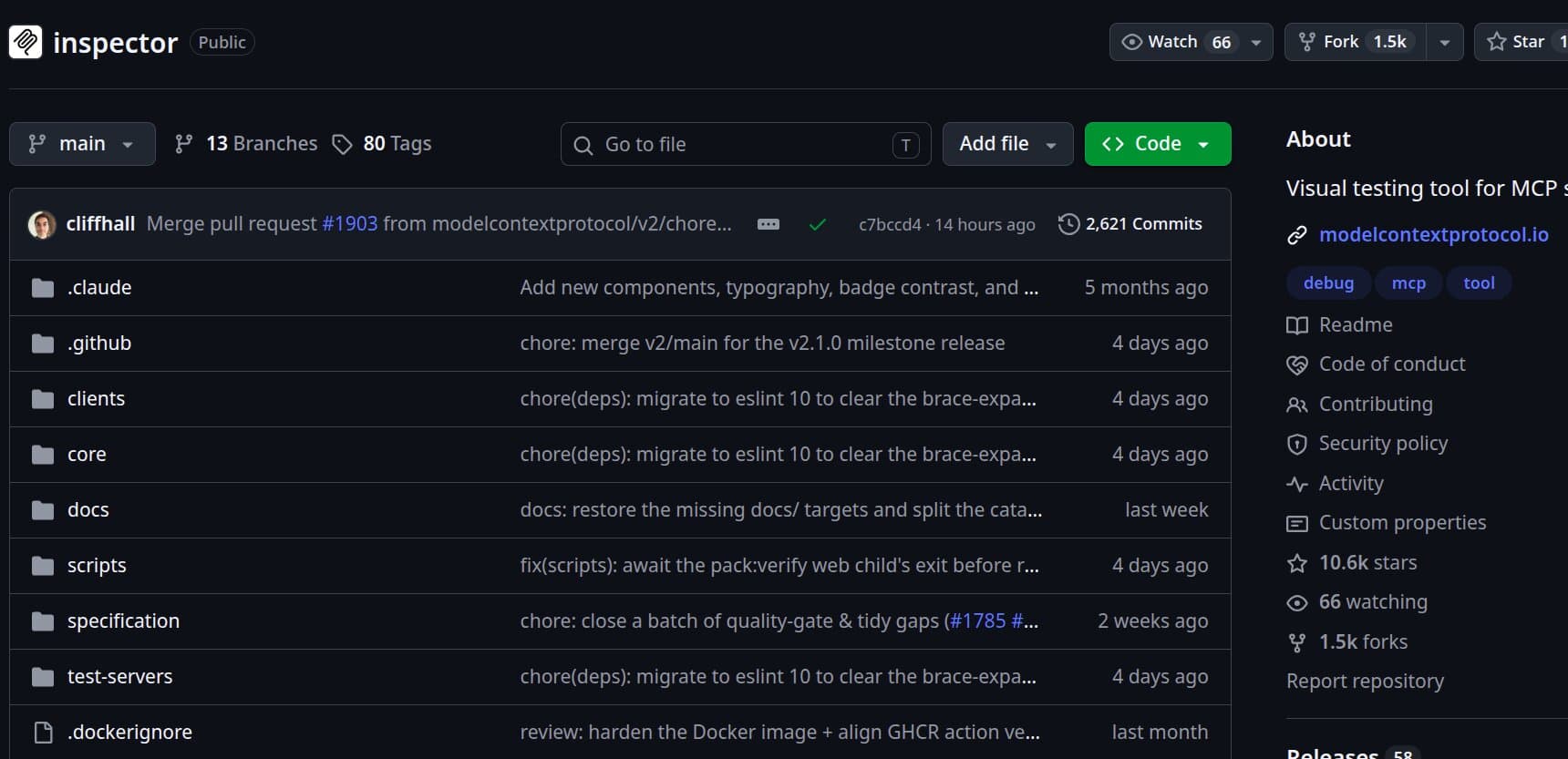Click the green check status icon
This screenshot has width=1568, height=759.
[818, 224]
